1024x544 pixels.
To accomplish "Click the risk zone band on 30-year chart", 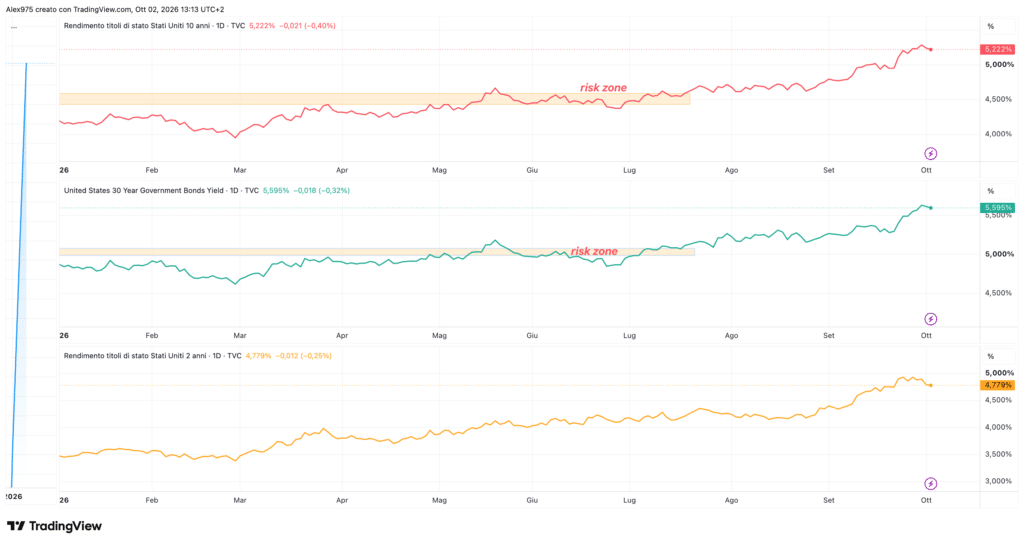I will coord(377,251).
